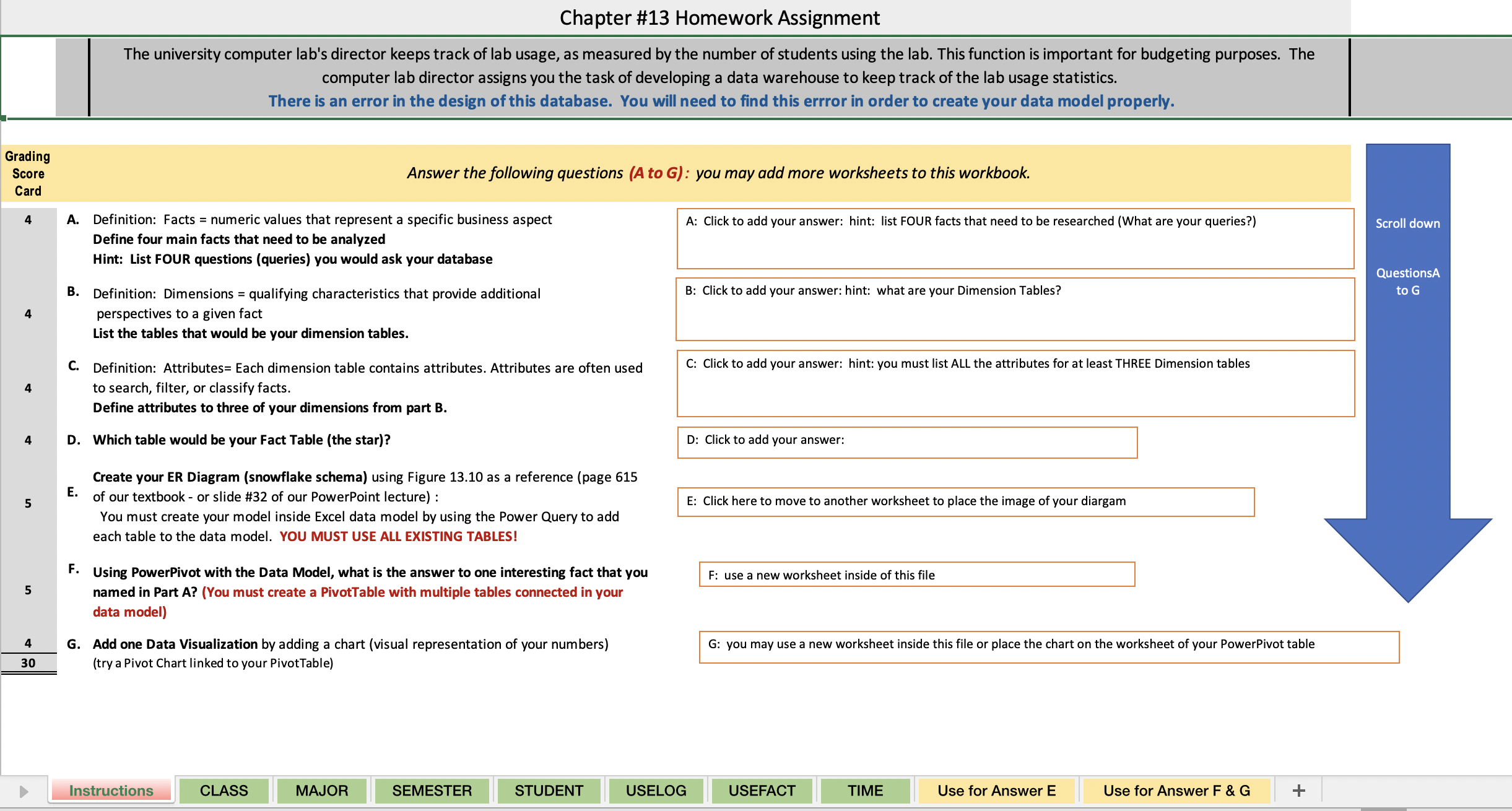Click the sheet navigation arrow at bottom left
The width and height of the screenshot is (1512, 811).
click(x=24, y=790)
